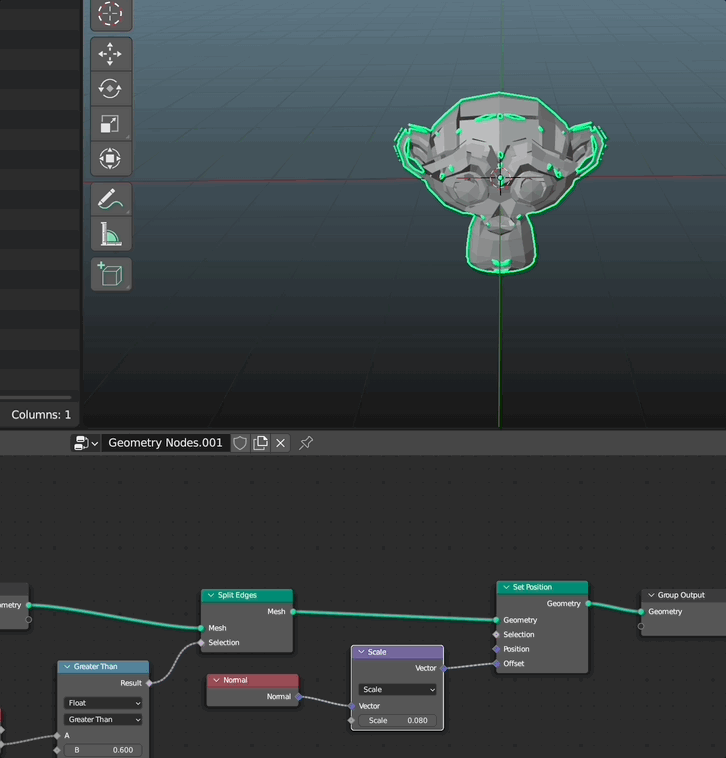
Task: Toggle the pin node tree icon
Action: [306, 443]
